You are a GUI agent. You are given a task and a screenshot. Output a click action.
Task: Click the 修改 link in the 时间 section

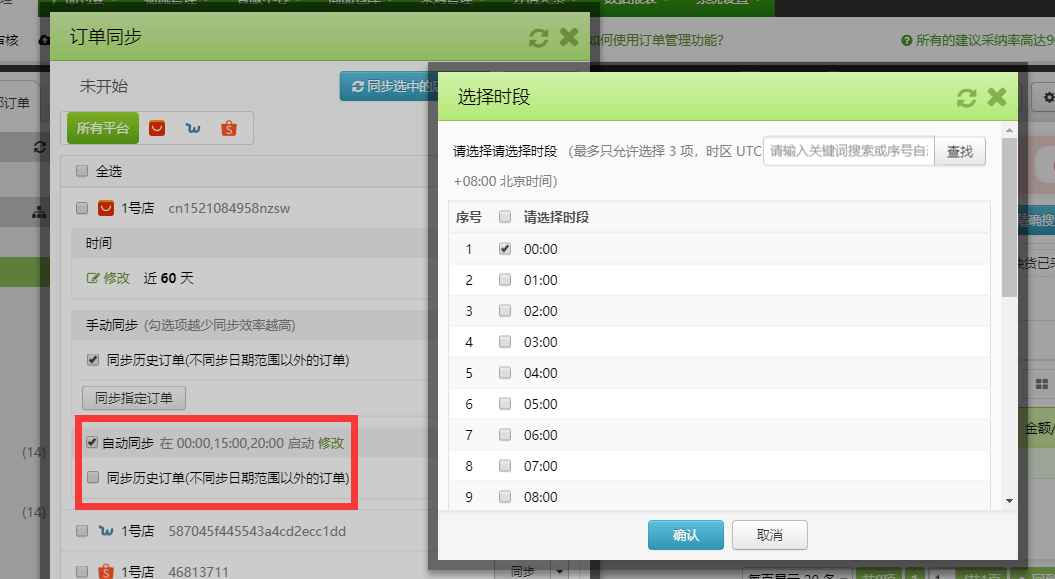click(116, 278)
